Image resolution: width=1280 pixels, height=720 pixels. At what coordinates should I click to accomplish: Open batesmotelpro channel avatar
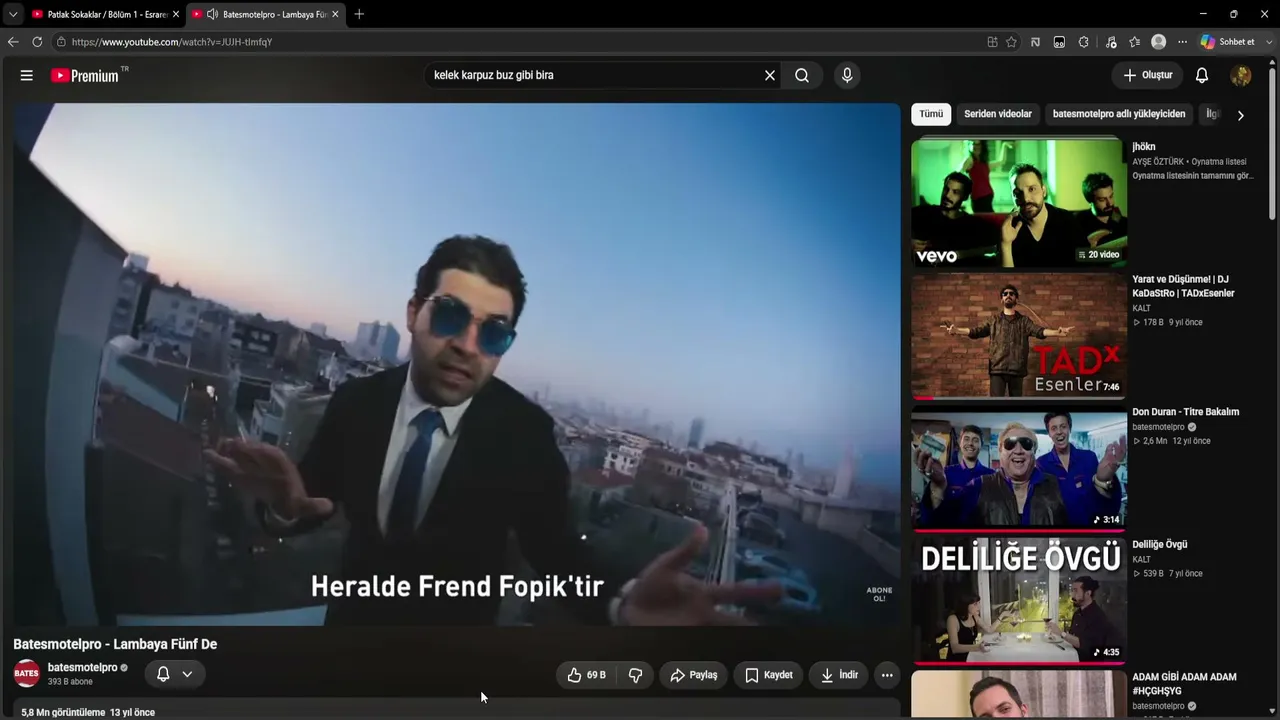[27, 674]
